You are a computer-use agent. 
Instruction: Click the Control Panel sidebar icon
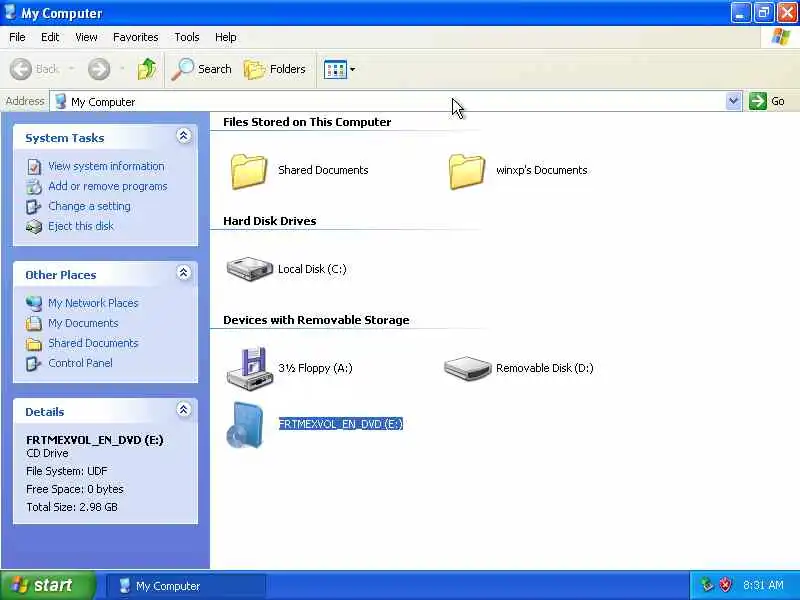pyautogui.click(x=34, y=363)
